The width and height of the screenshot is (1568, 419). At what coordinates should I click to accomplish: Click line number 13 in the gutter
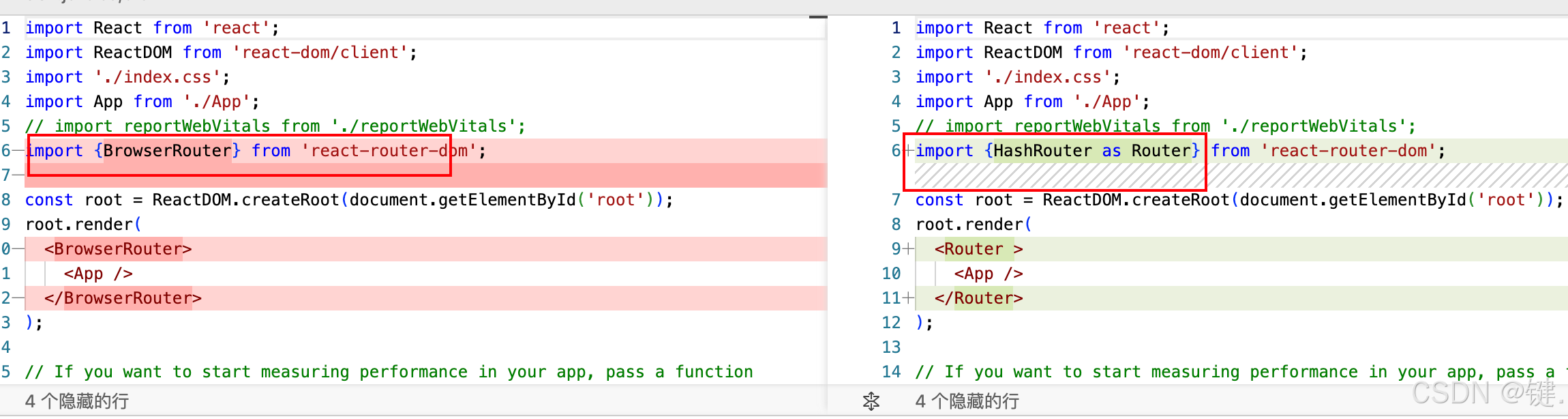click(x=891, y=347)
